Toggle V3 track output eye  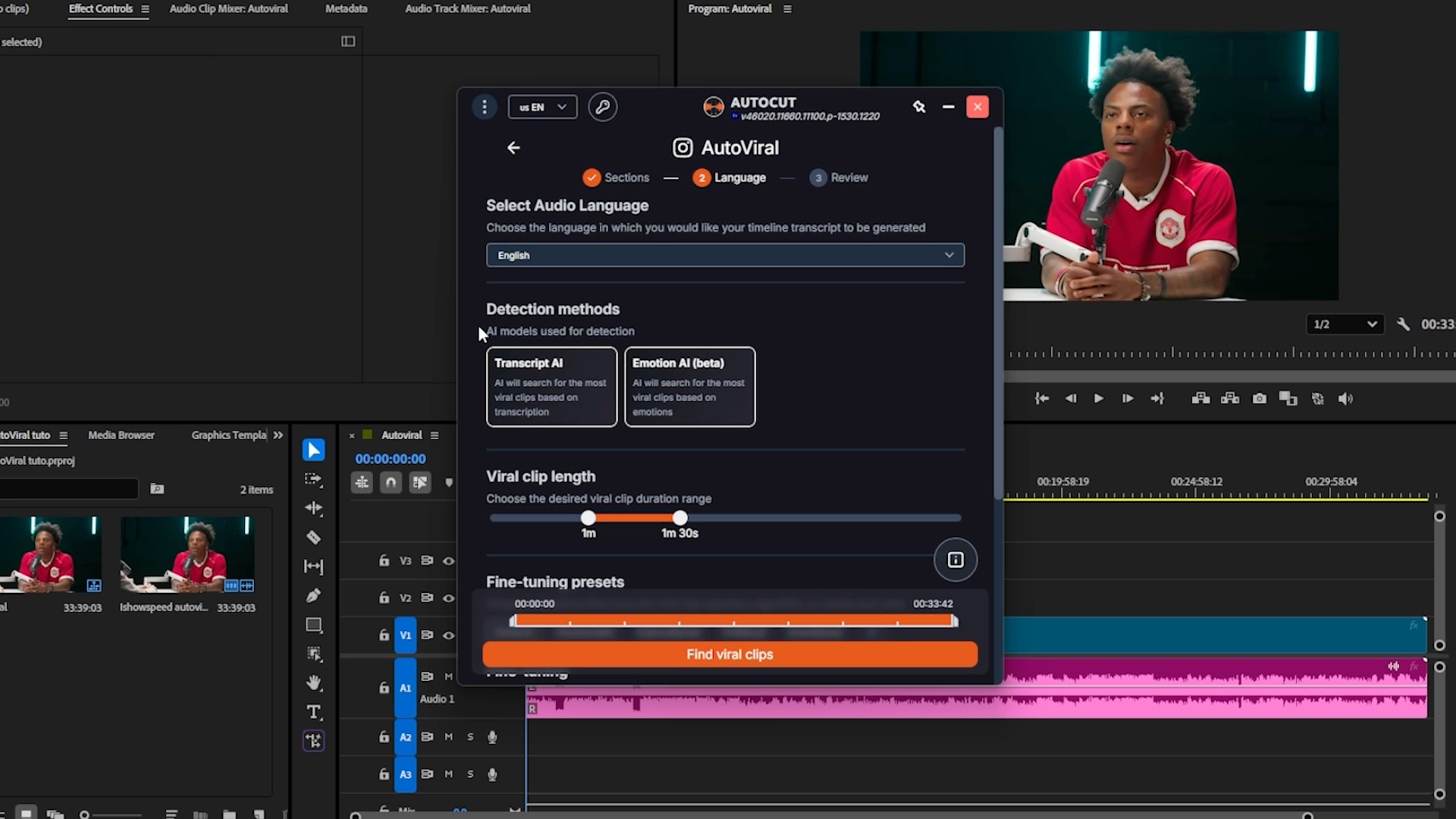tap(449, 561)
